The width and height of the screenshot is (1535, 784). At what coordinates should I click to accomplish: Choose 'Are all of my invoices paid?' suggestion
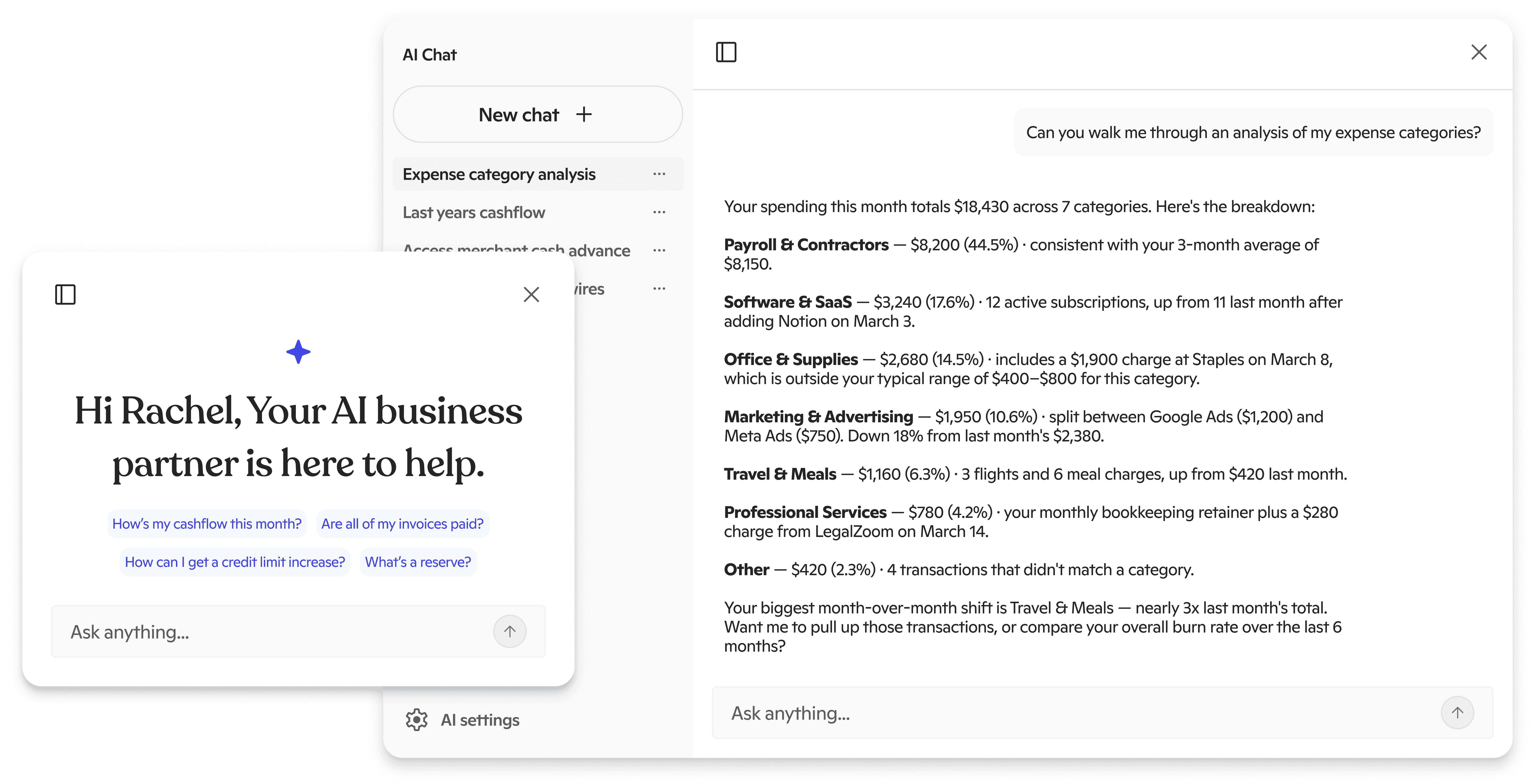pyautogui.click(x=402, y=524)
